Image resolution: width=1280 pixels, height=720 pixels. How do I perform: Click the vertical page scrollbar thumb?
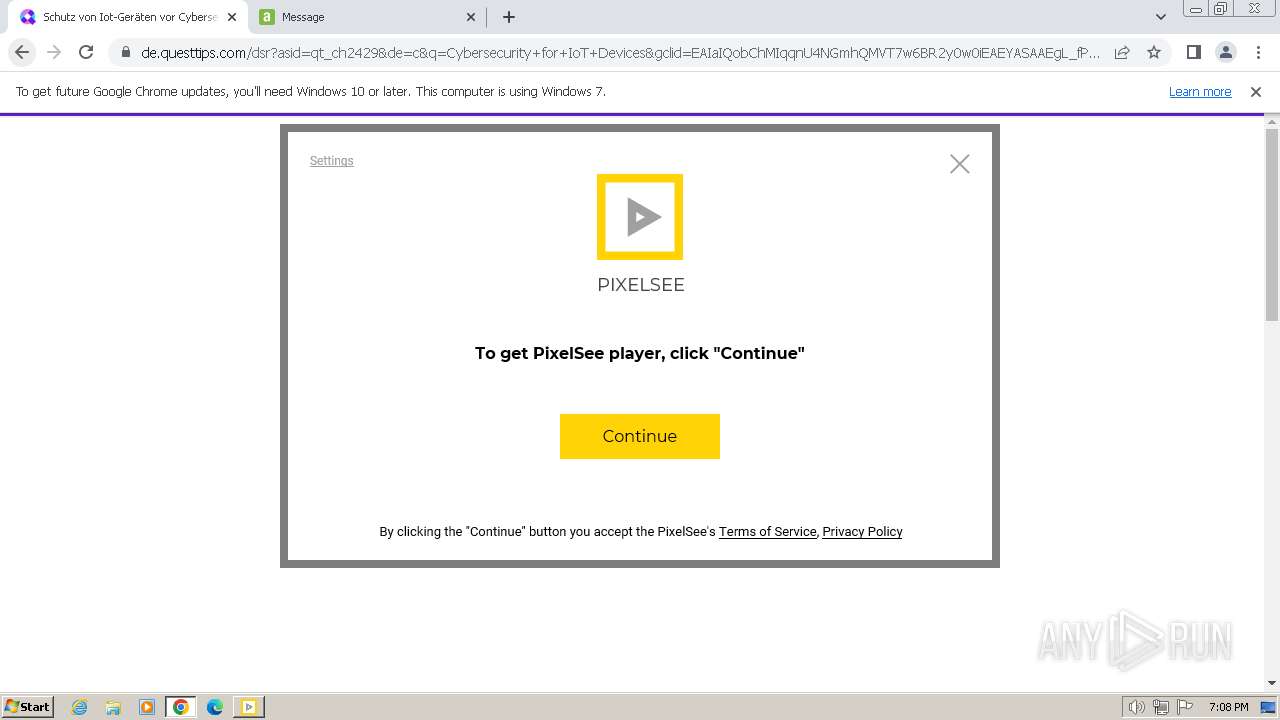click(x=1272, y=224)
